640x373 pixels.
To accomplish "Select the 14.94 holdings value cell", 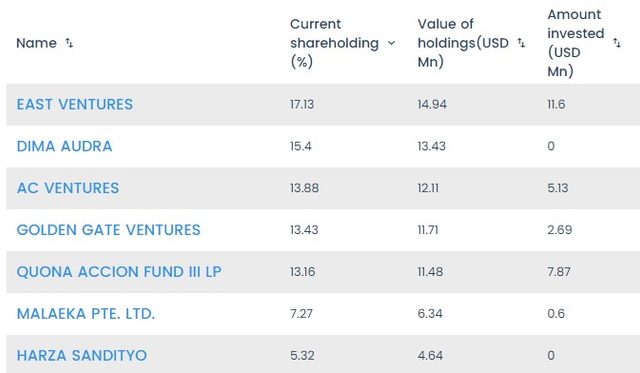I will pos(432,104).
